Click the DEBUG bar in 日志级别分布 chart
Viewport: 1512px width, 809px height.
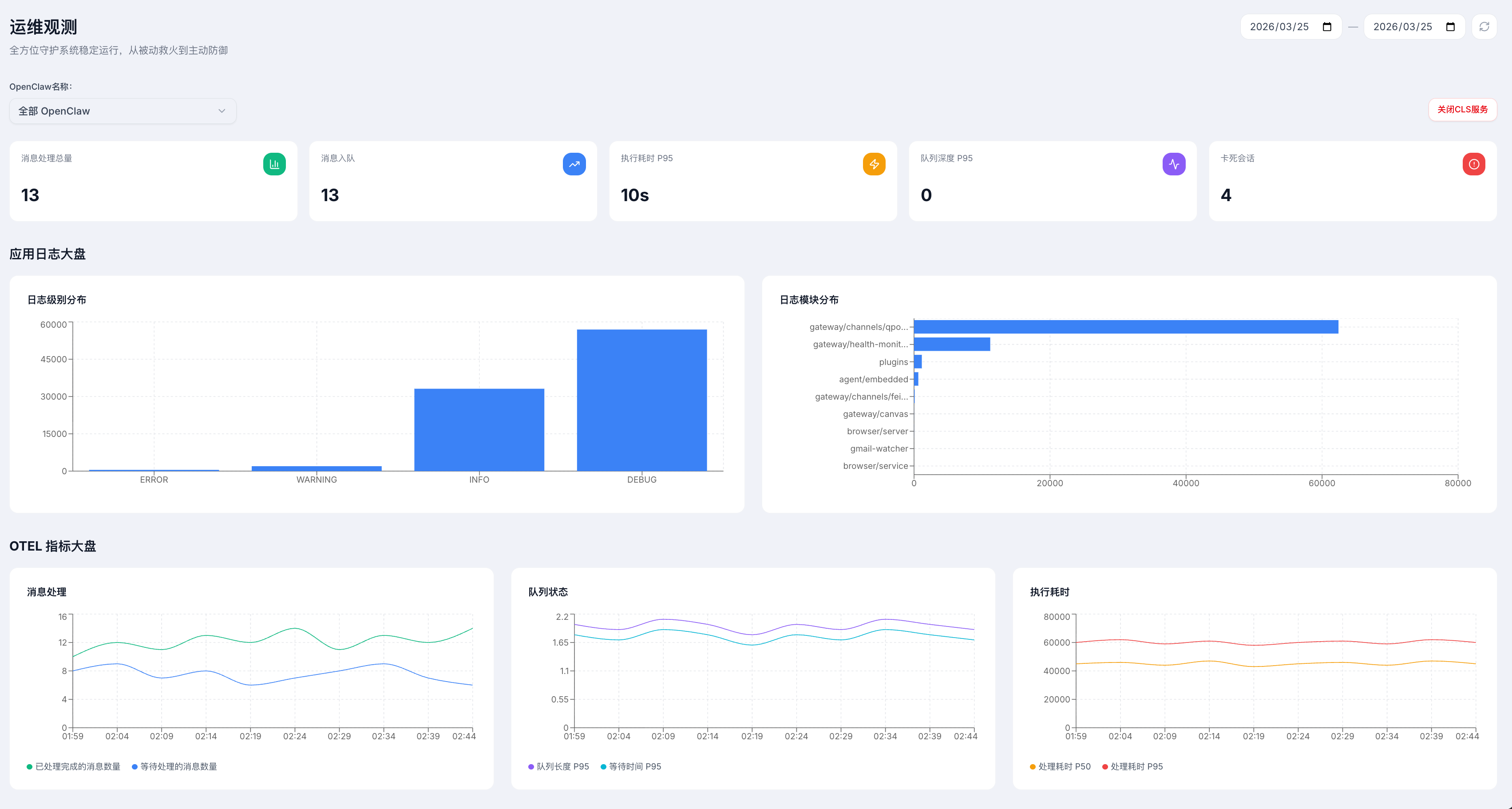[641, 400]
